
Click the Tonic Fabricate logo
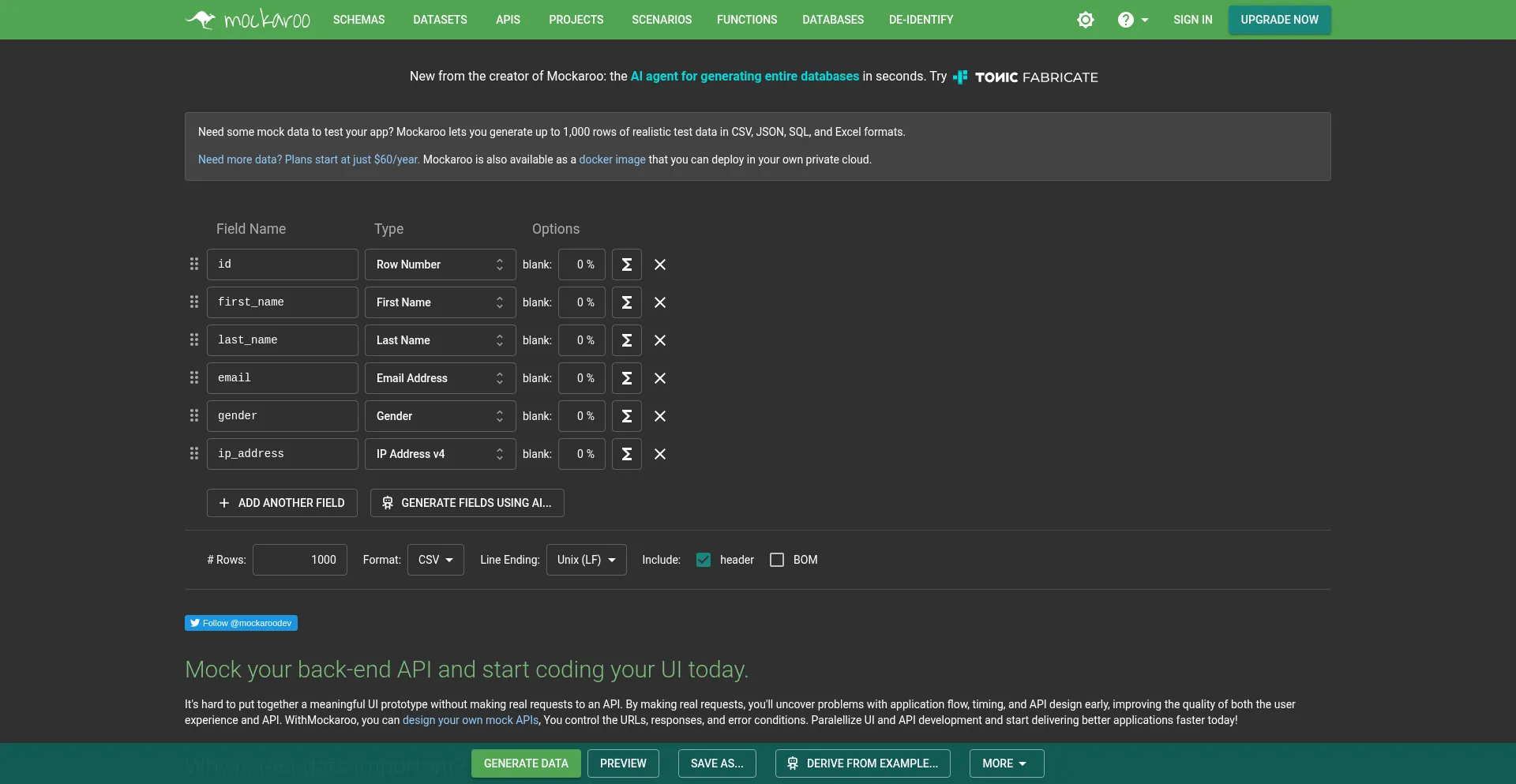click(1026, 77)
